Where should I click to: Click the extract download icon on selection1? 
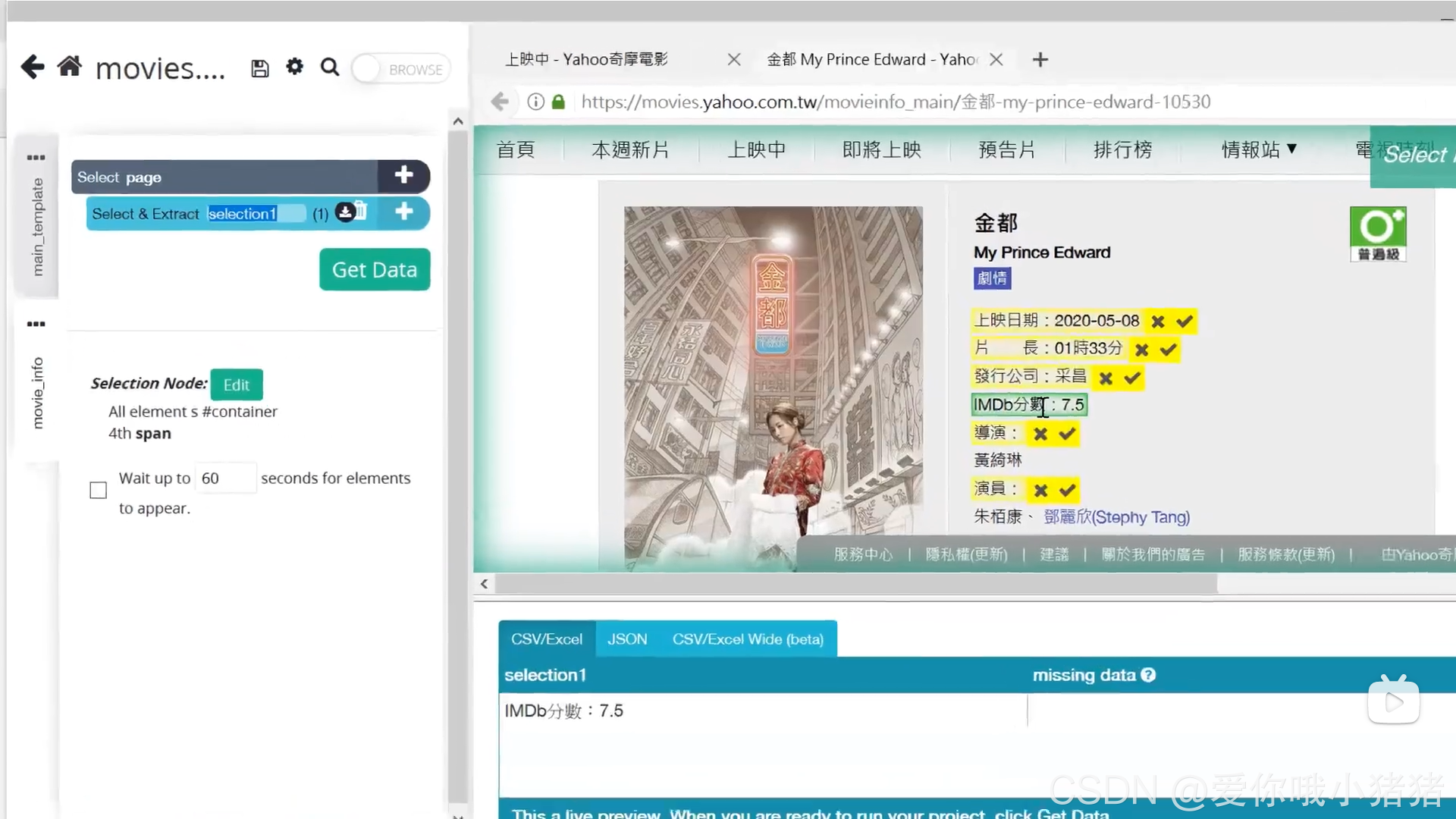tap(345, 212)
